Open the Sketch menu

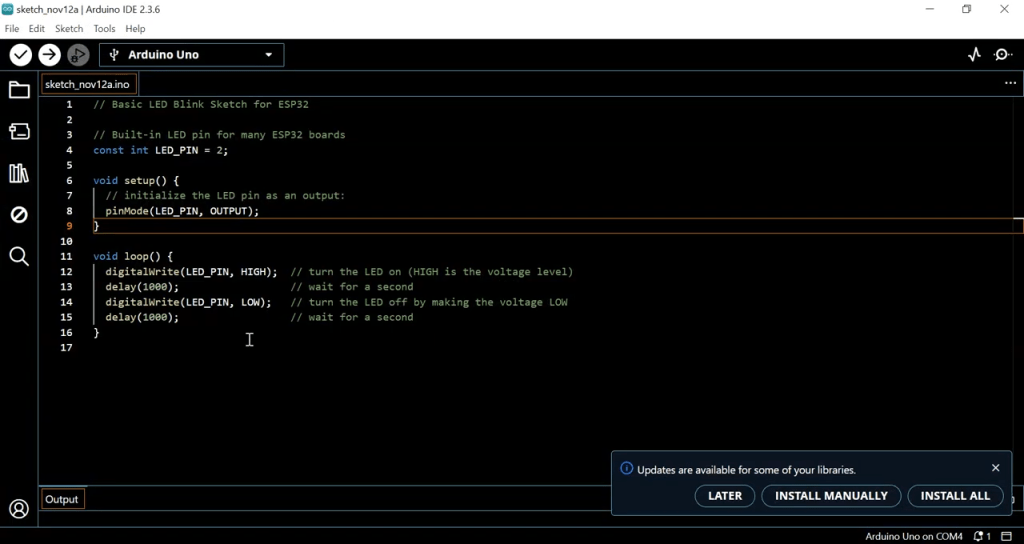click(x=69, y=29)
